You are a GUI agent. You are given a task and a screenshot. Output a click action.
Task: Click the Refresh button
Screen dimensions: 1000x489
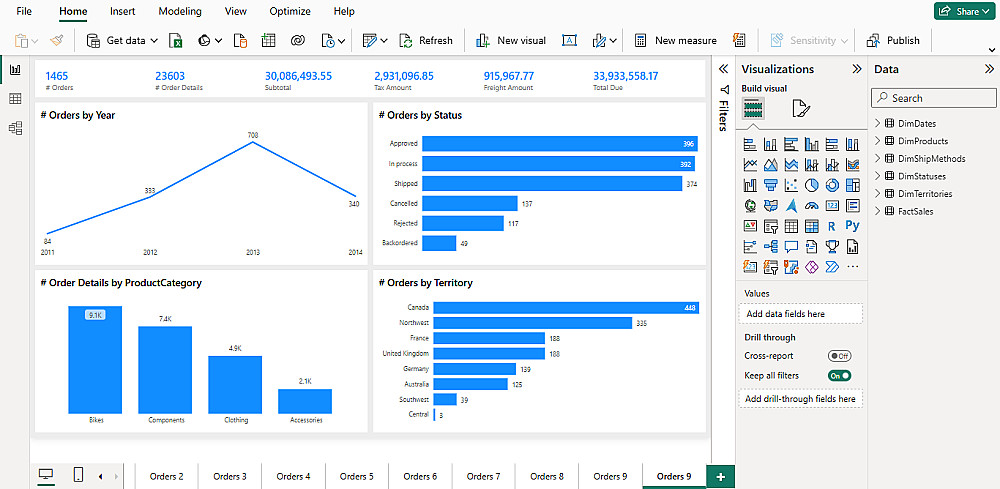point(426,40)
